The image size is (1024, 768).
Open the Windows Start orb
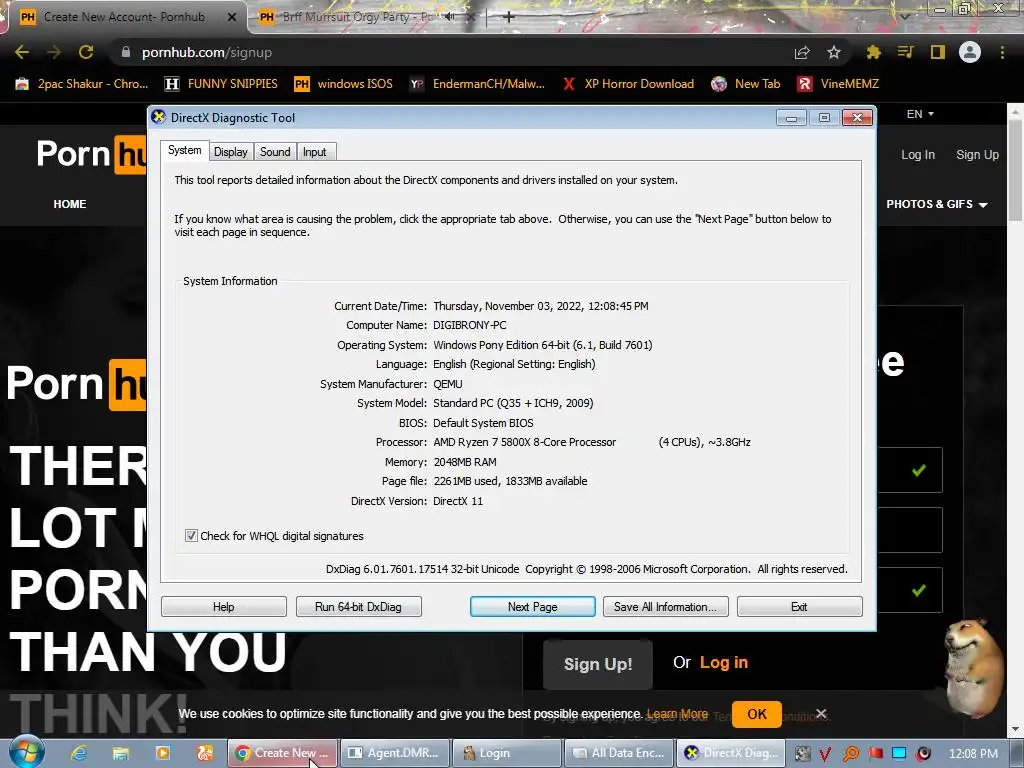click(27, 751)
